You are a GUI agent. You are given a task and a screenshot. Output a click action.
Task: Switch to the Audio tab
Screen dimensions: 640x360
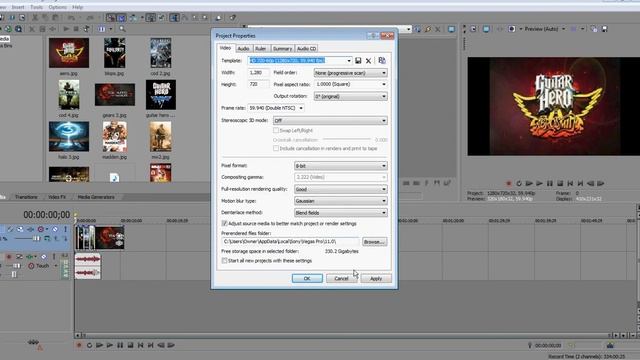[x=243, y=49]
